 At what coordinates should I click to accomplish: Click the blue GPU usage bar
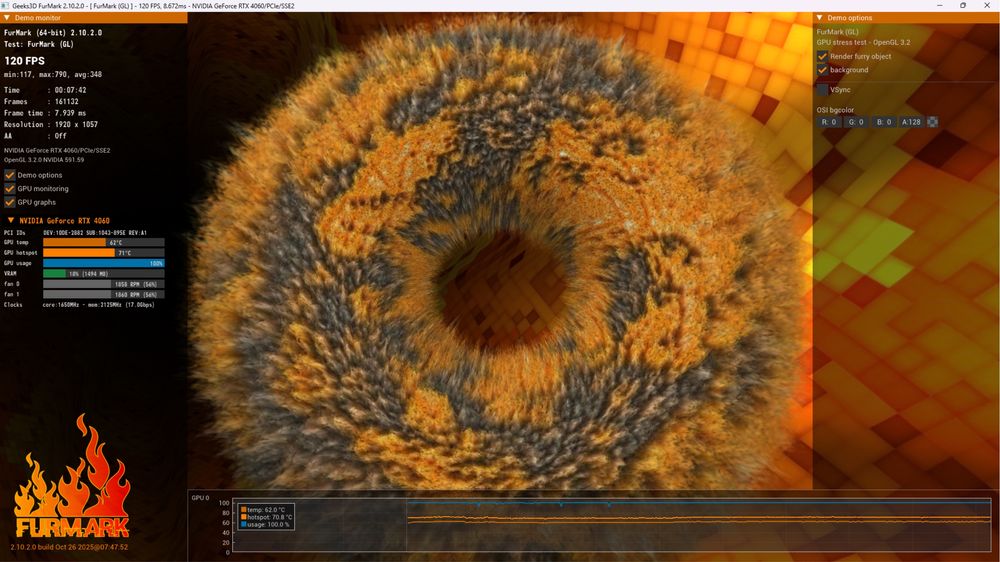103,263
